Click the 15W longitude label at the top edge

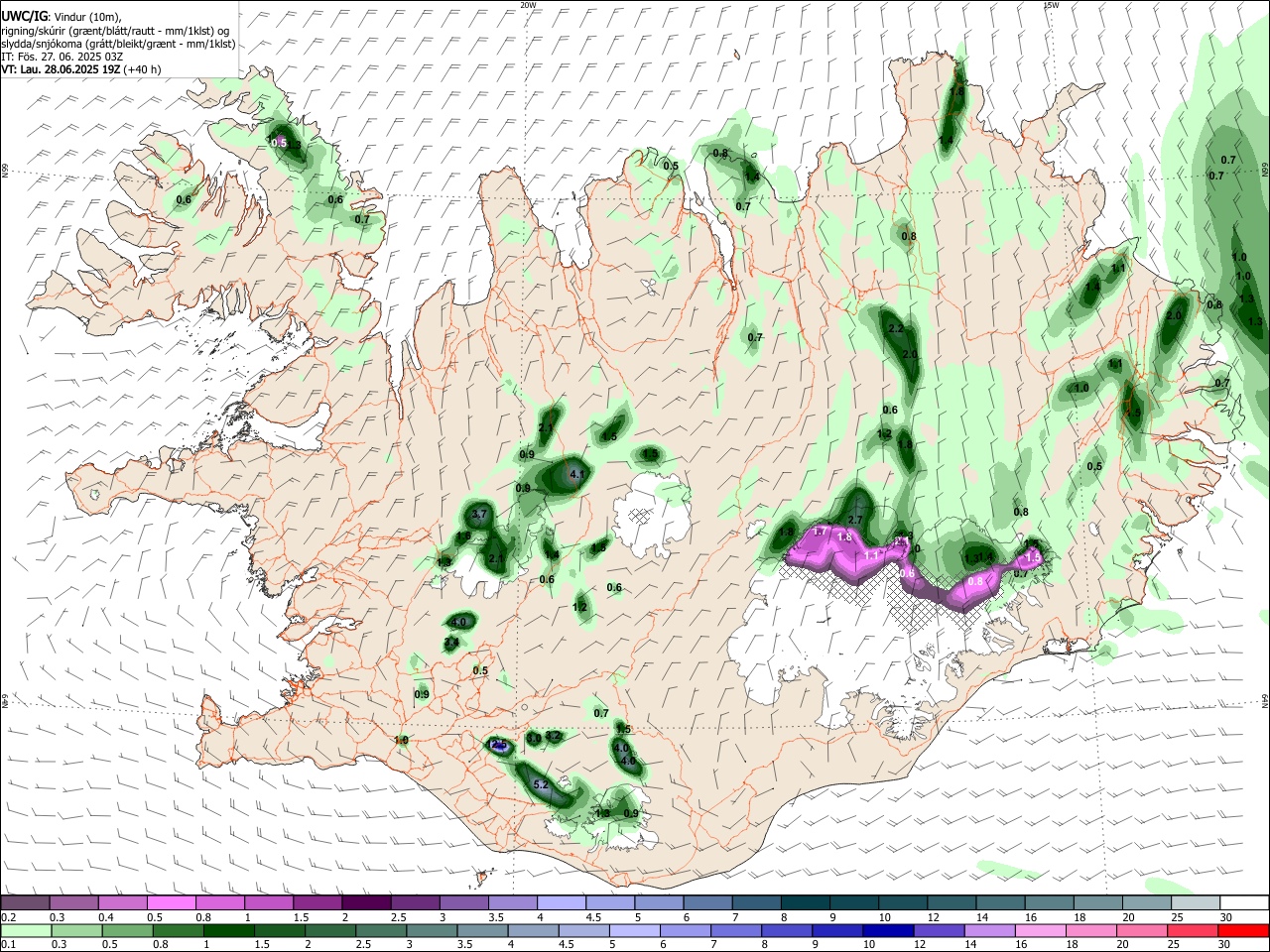pos(1051,5)
